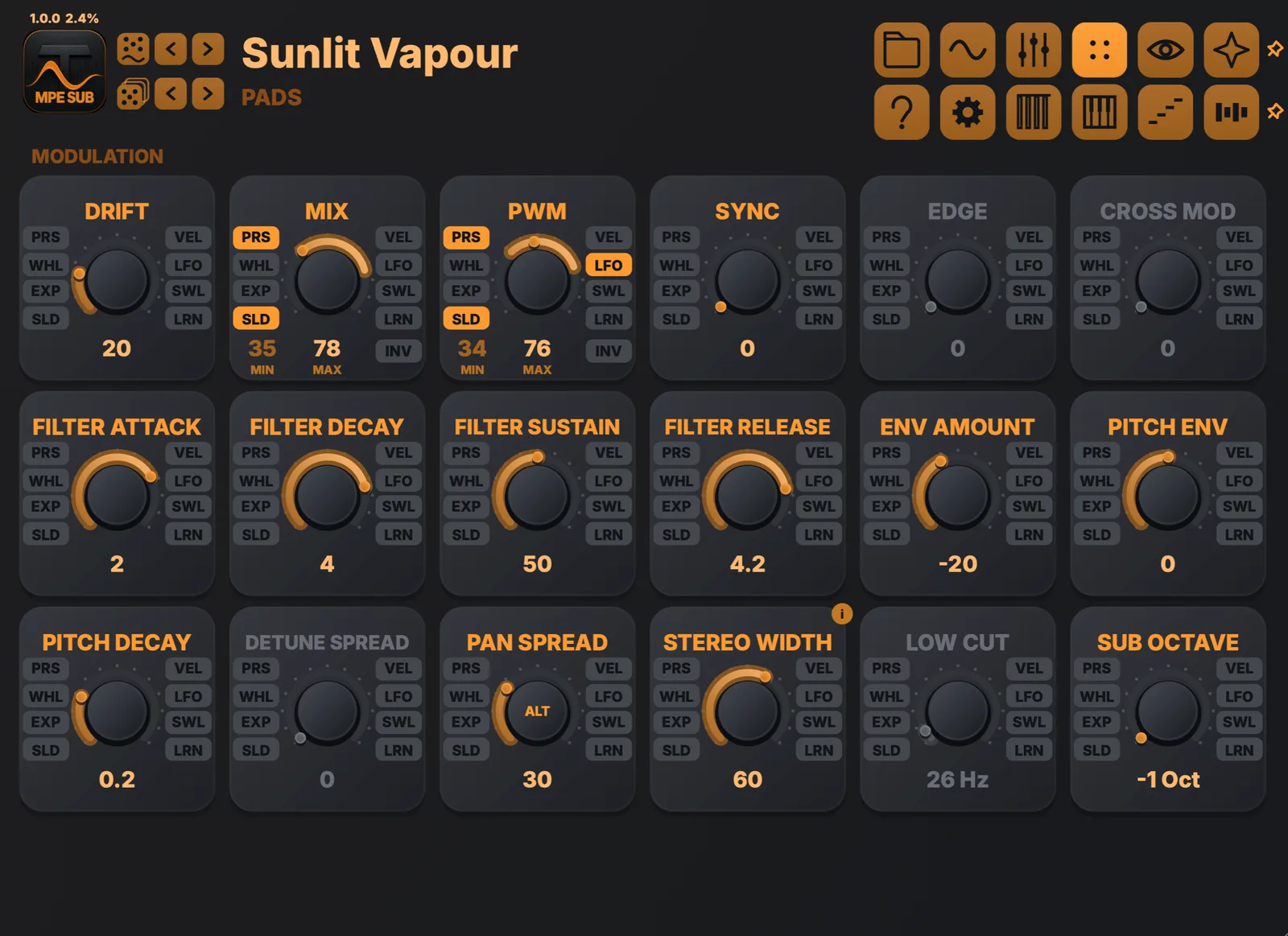Viewport: 1288px width, 936px height.
Task: Click the ENV AMOUNT value -20
Action: tap(957, 563)
